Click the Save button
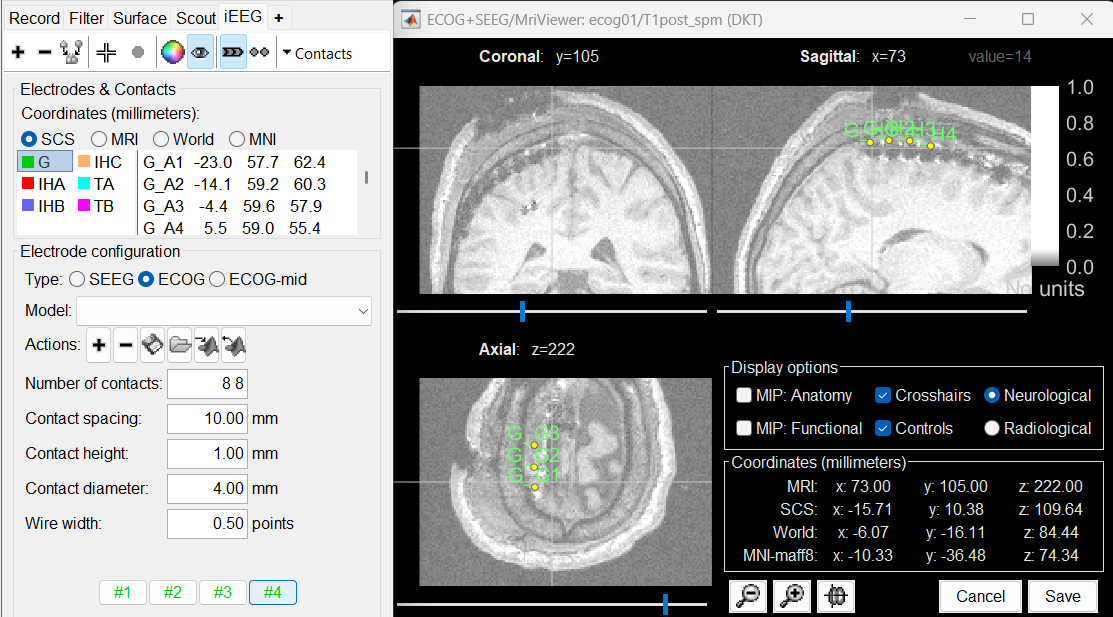The image size is (1113, 617). pyautogui.click(x=1062, y=596)
